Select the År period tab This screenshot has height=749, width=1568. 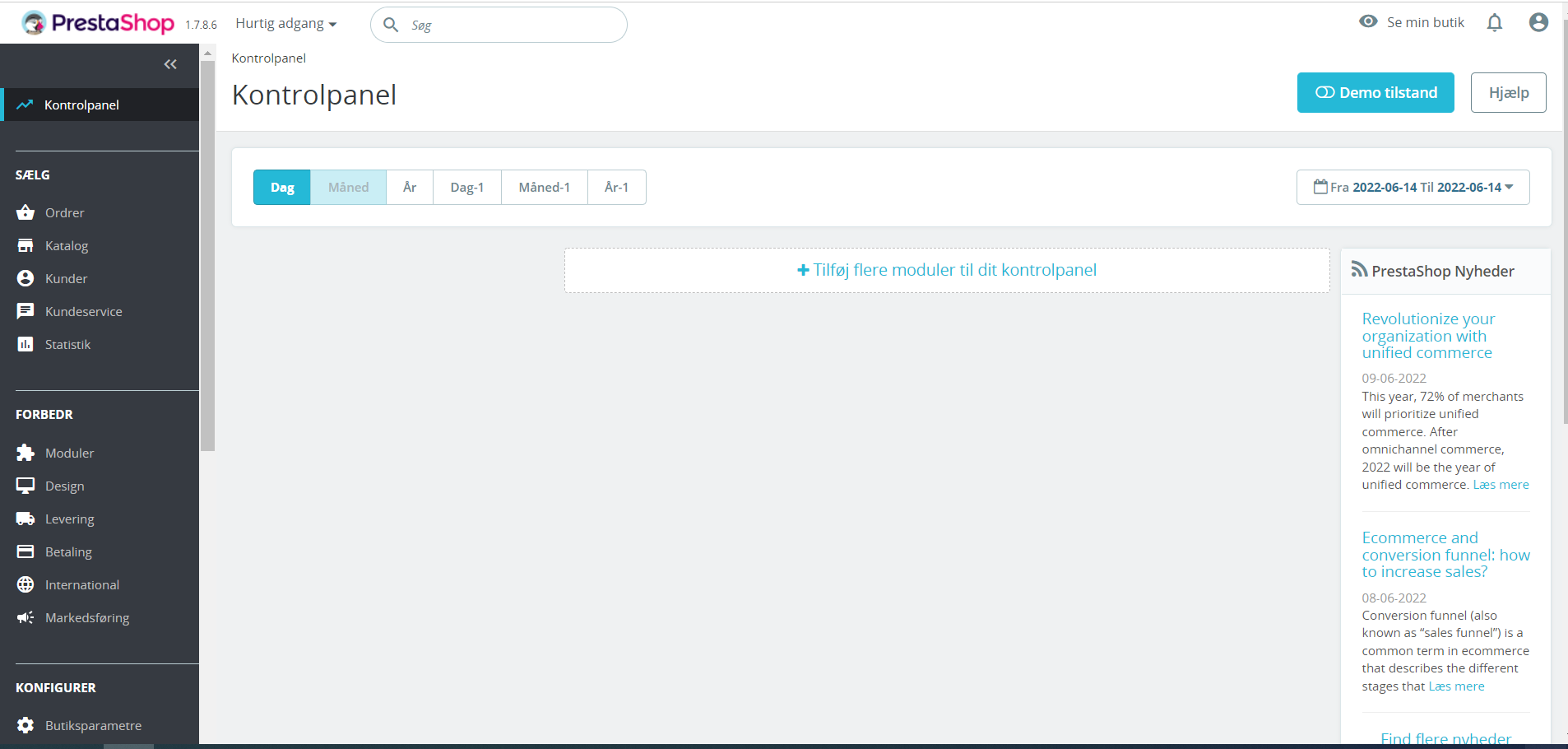tap(410, 187)
